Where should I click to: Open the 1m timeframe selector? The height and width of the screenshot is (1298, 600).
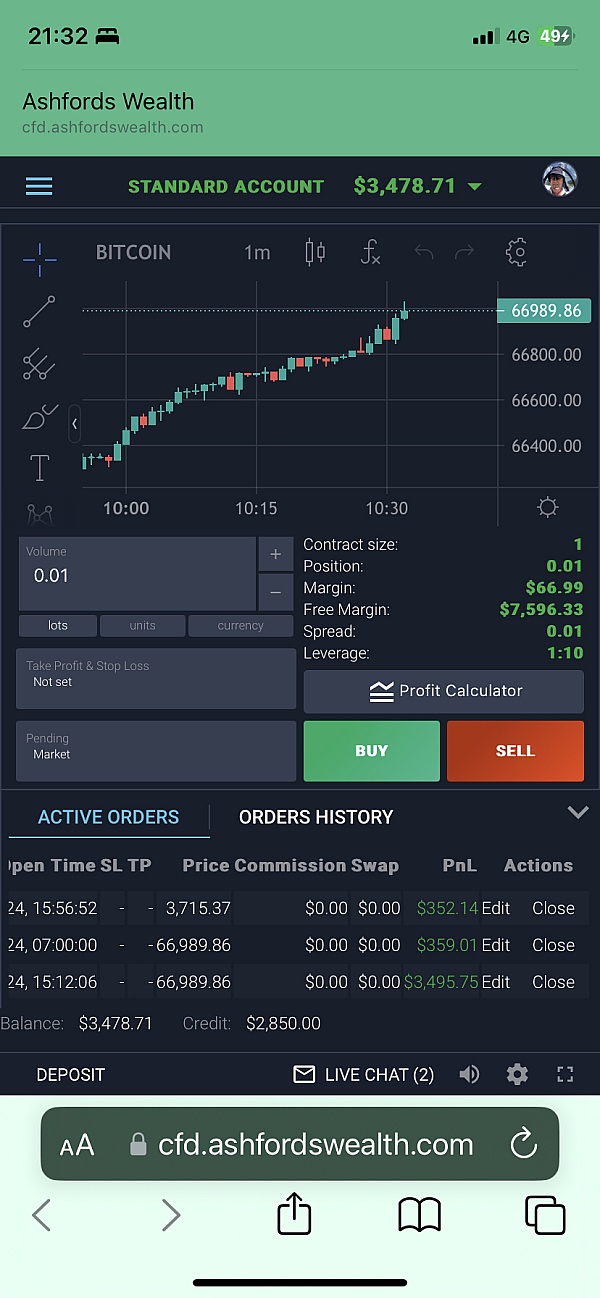pos(257,252)
